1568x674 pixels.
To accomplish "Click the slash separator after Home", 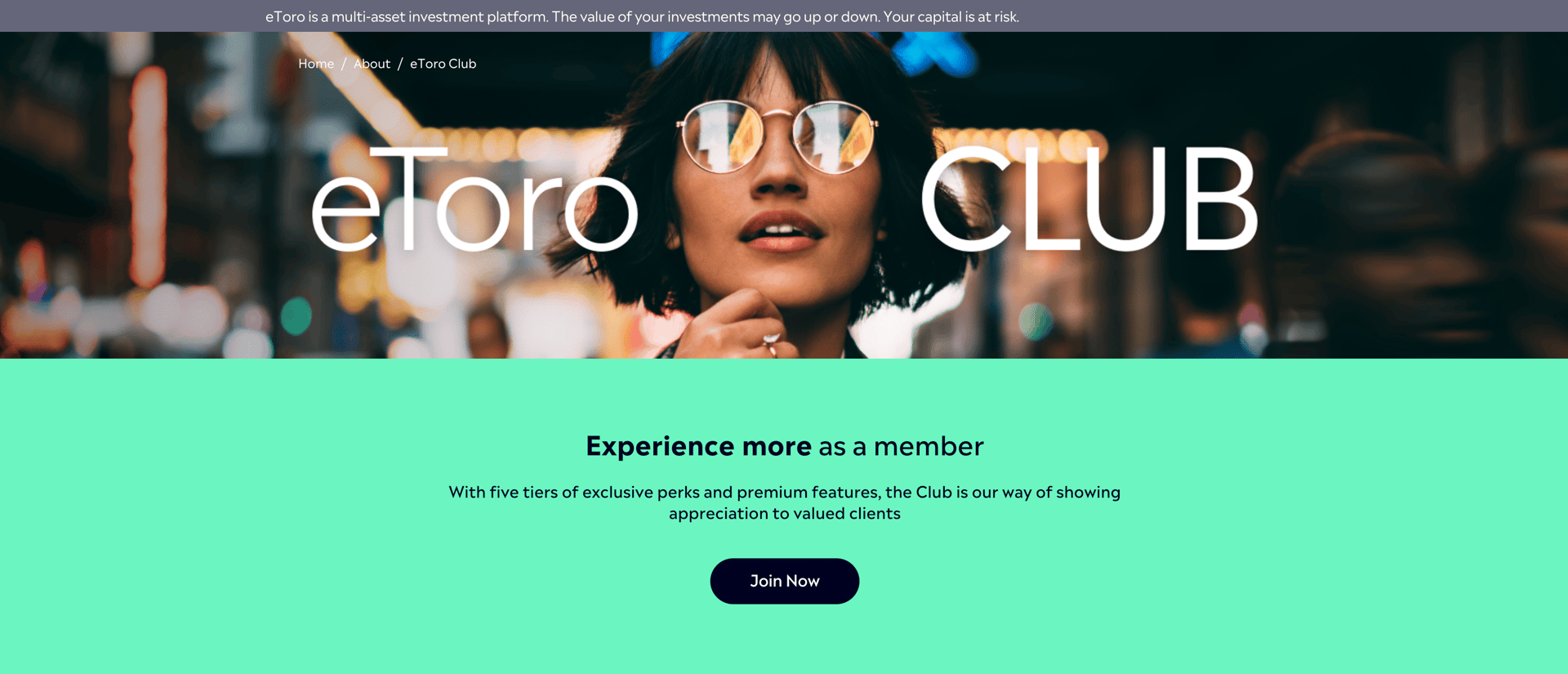I will (344, 64).
